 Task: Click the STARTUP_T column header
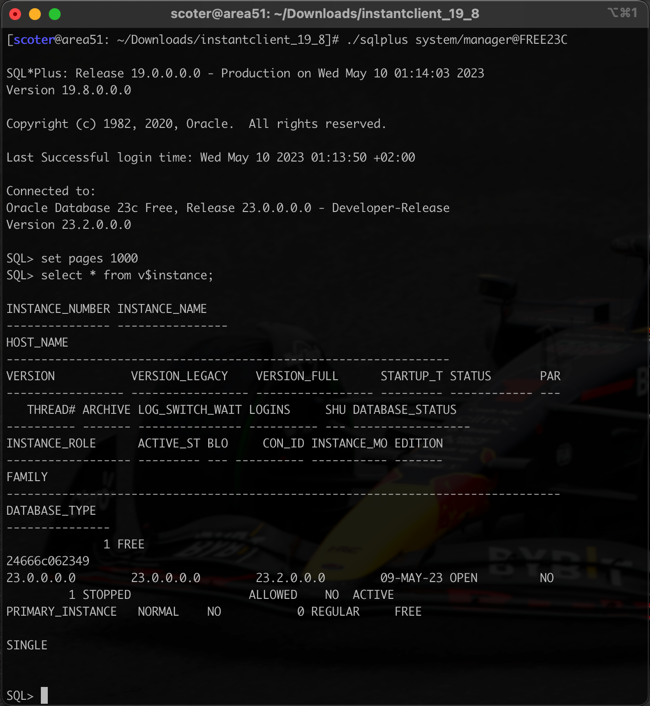click(412, 376)
